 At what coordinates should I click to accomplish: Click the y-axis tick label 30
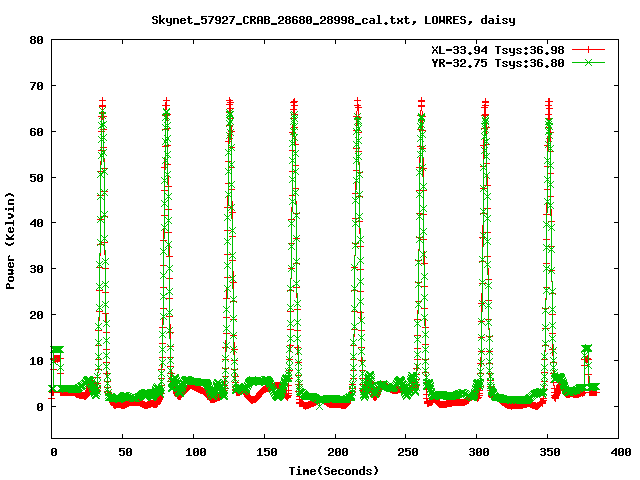[37, 269]
